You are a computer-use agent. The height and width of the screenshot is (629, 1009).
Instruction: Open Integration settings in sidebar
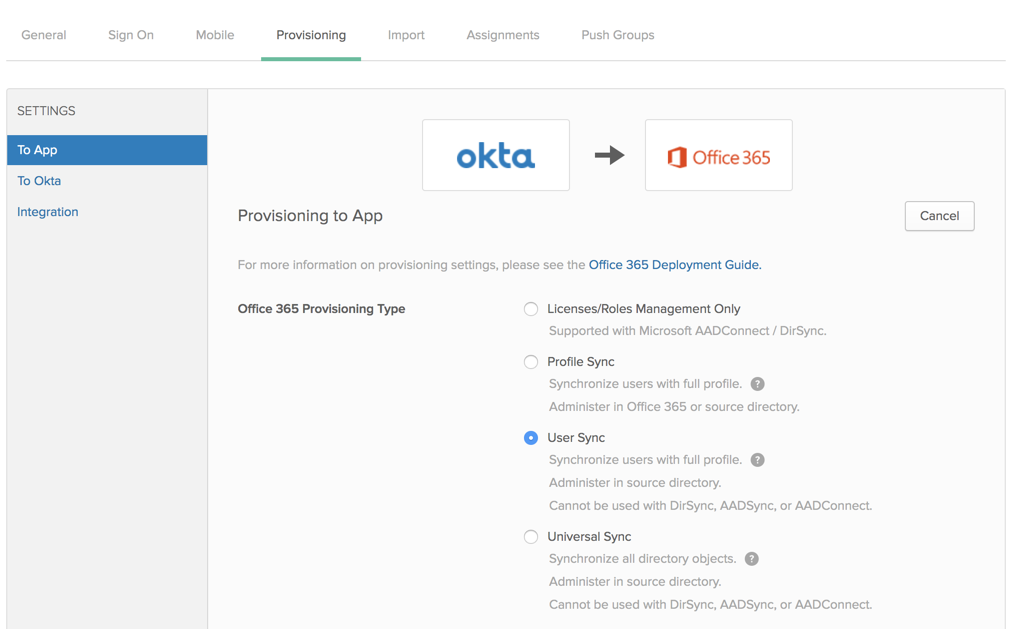(48, 212)
